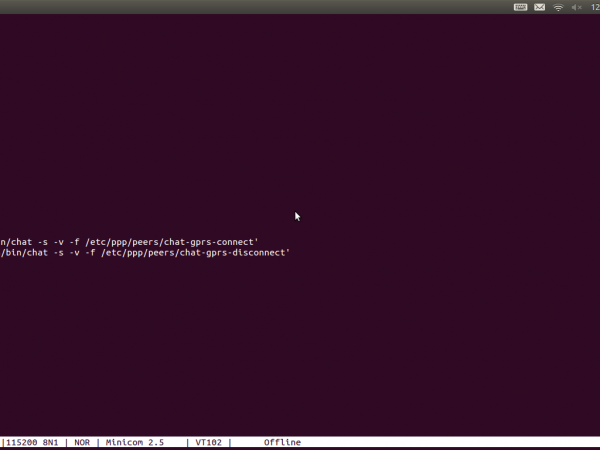Click the /etc/ppp/peers/chat-gprs-connect path text

point(172,241)
